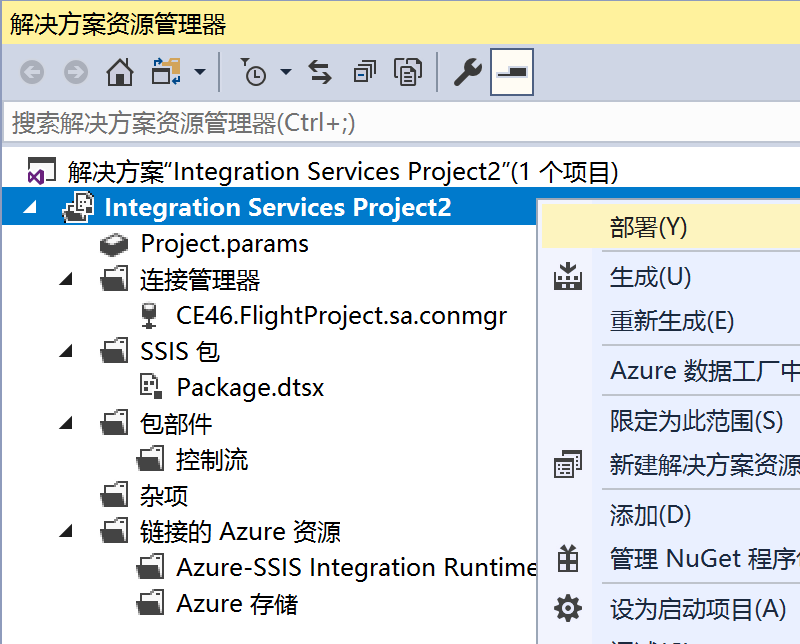Toggle the preview selected items button
The image size is (800, 644).
click(x=512, y=72)
